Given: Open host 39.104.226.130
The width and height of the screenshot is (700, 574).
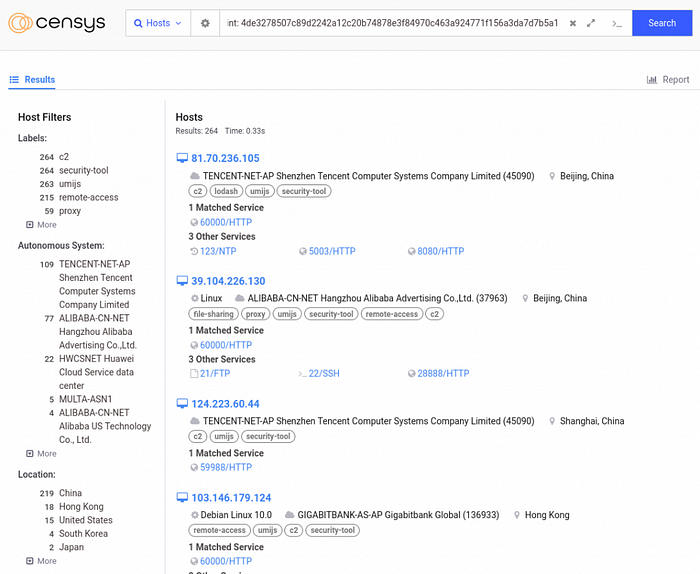Looking at the screenshot, I should 228,281.
